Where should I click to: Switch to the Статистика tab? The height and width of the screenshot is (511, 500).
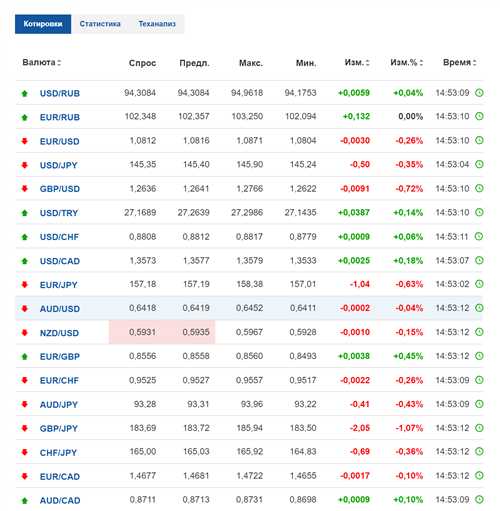(100, 24)
